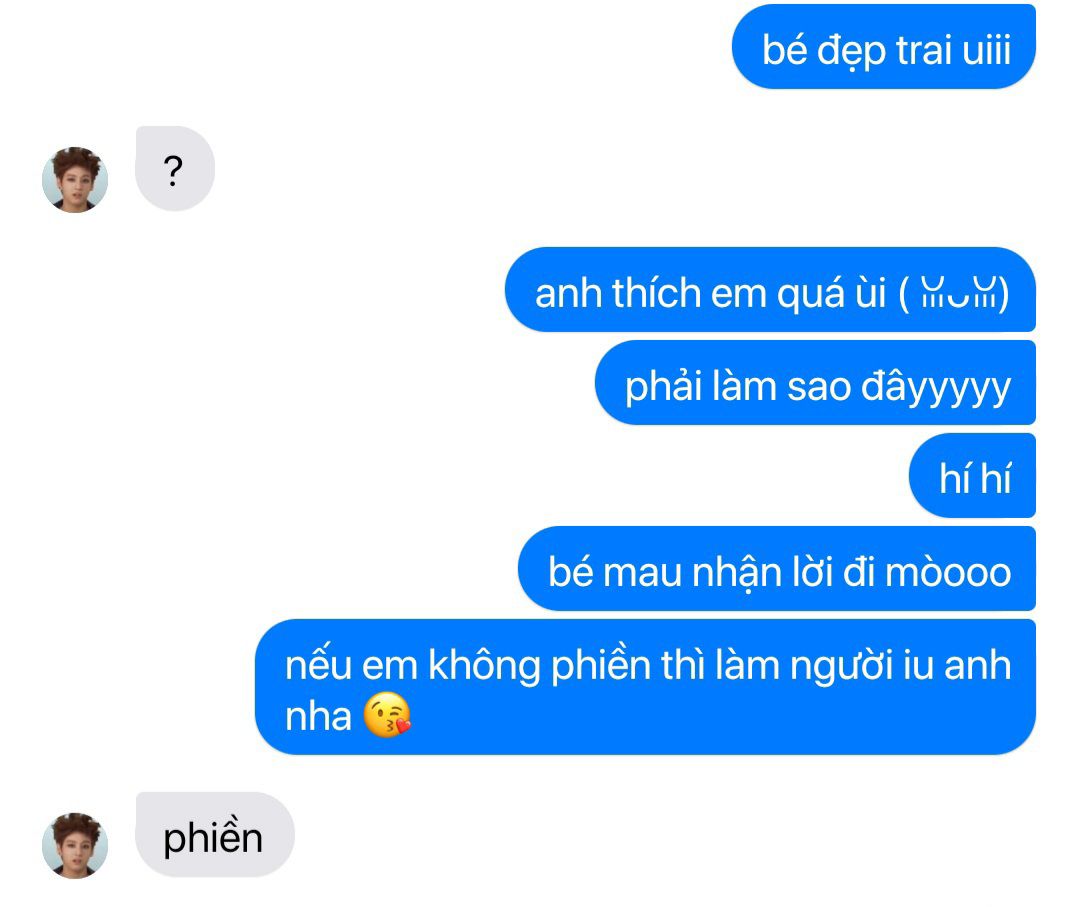
Task: Select the gray 'phiền' reply bubble
Action: point(215,835)
